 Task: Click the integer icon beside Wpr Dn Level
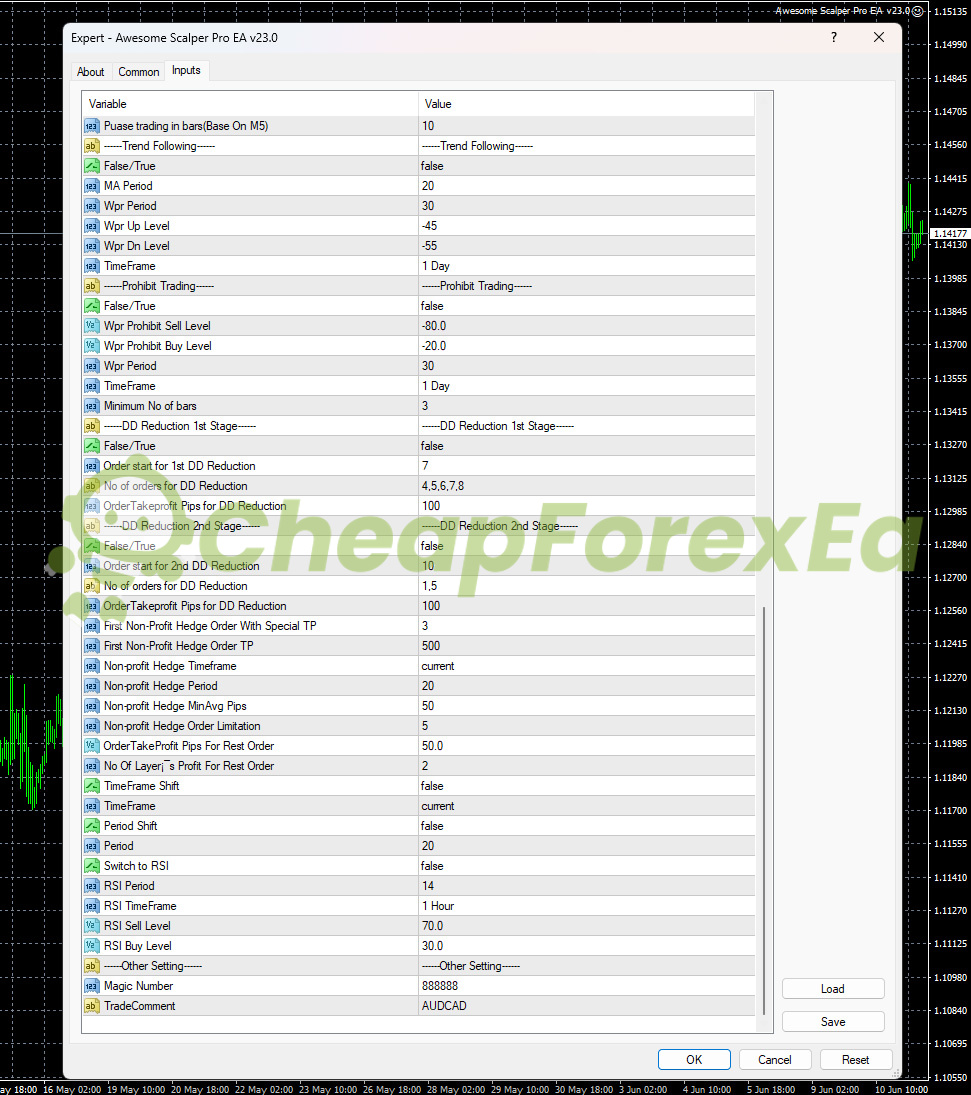[x=92, y=246]
